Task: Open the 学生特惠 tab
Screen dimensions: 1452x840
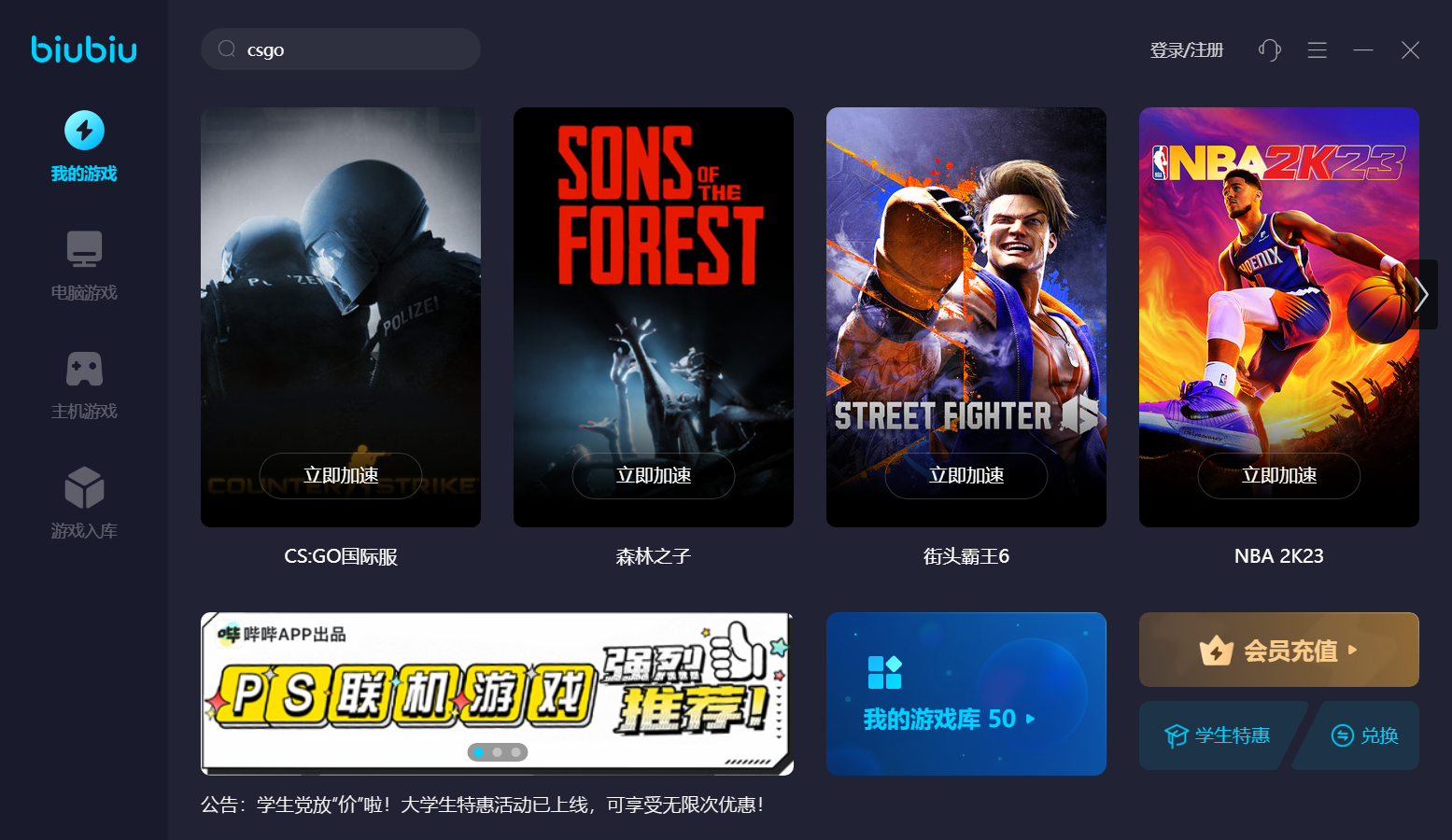Action: tap(1217, 735)
